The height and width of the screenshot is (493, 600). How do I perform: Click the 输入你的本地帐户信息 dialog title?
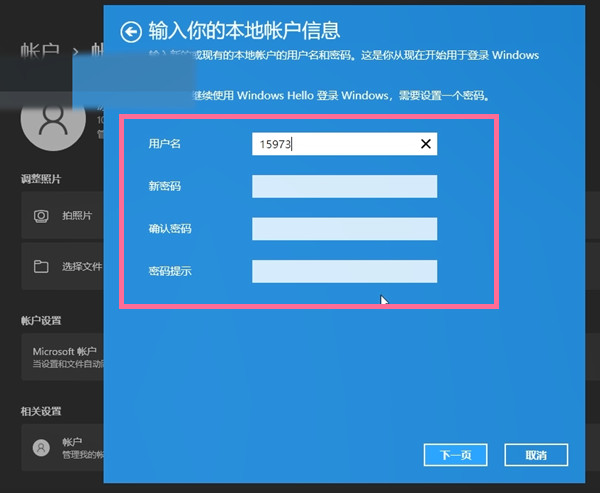pos(244,31)
